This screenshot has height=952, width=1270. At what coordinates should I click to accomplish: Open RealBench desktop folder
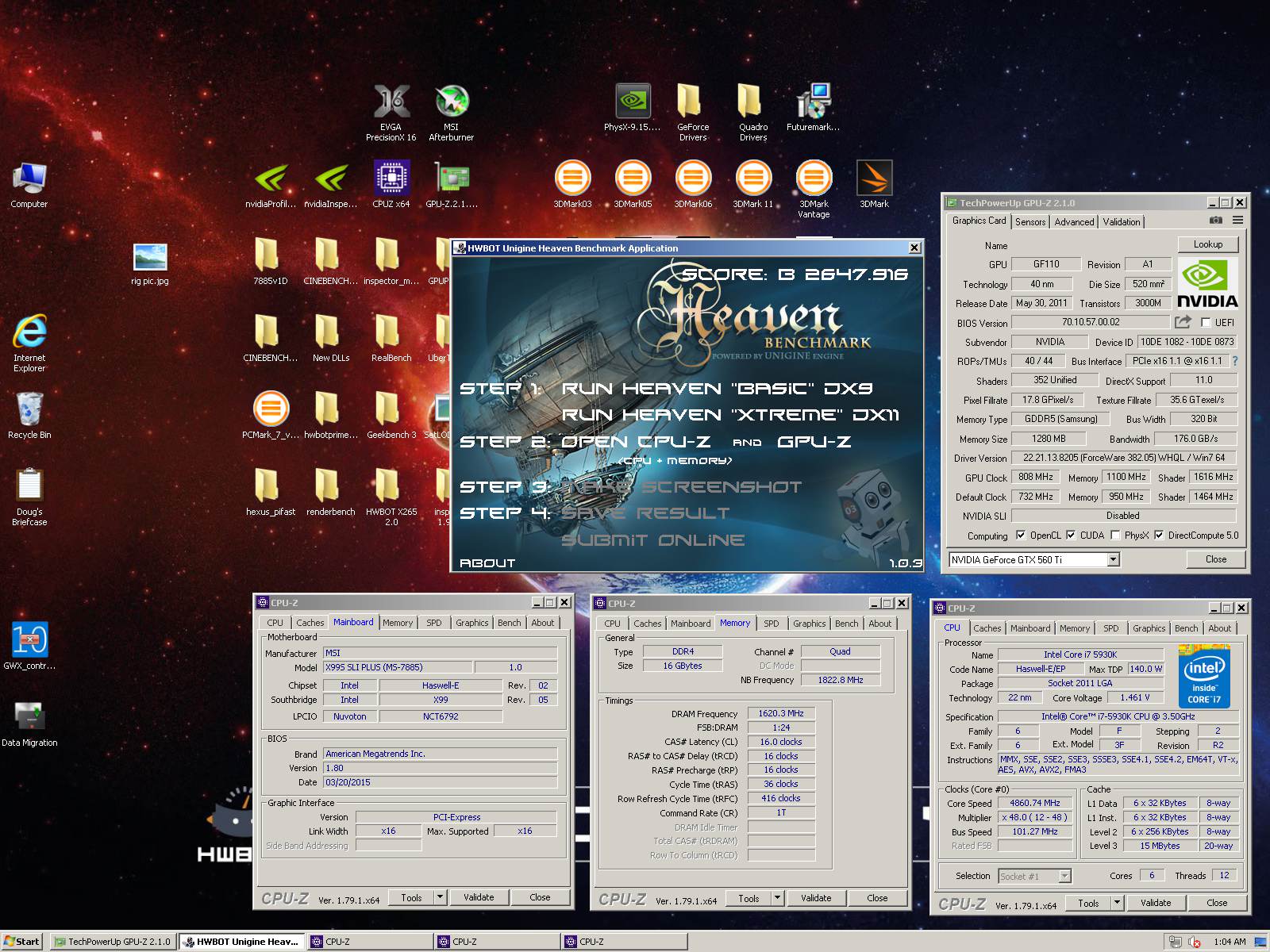391,338
